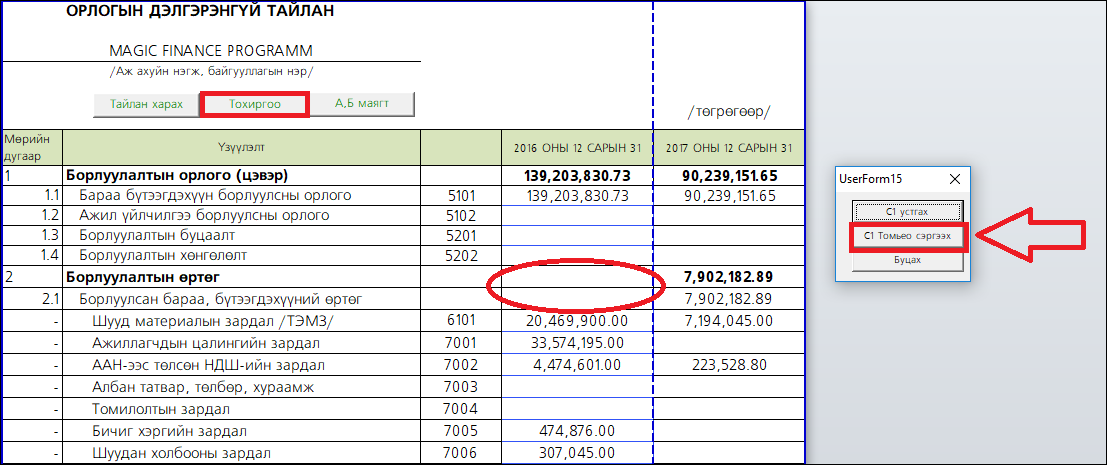The height and width of the screenshot is (465, 1107).
Task: Click the 2017 value 90,239,151.65 in row 1.1
Action: pyautogui.click(x=729, y=196)
